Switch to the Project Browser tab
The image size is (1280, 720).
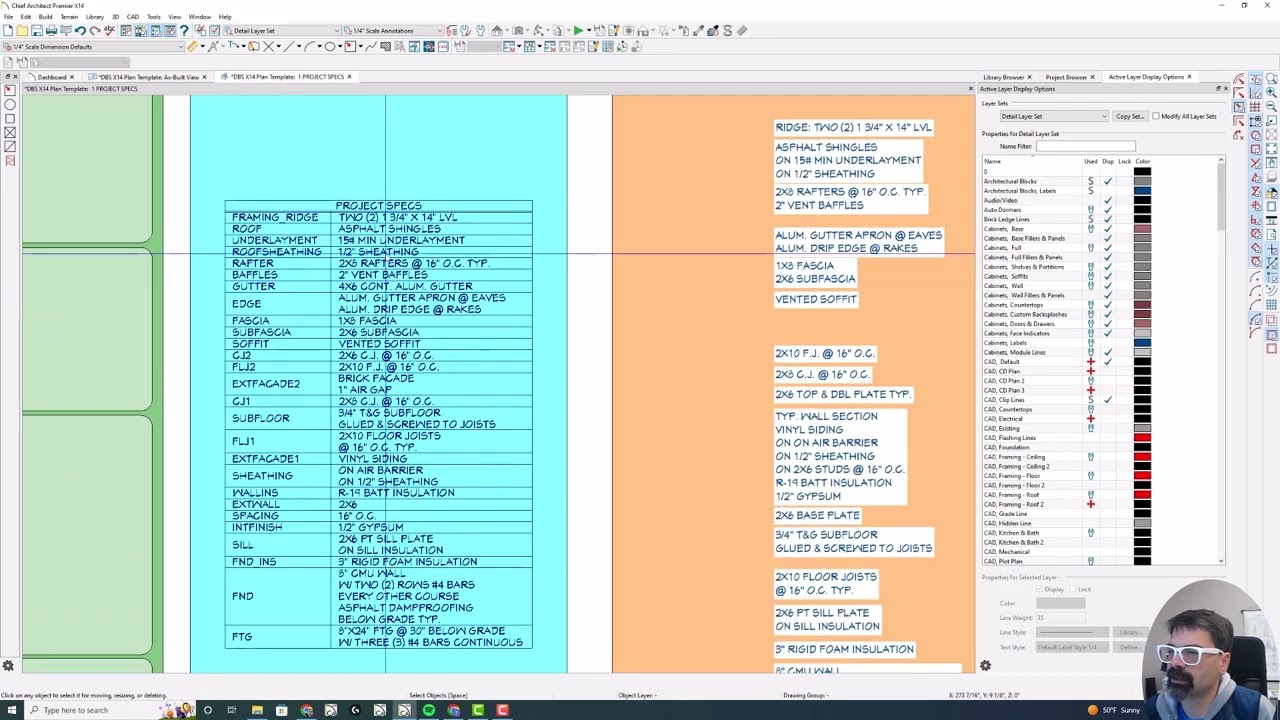point(1066,77)
